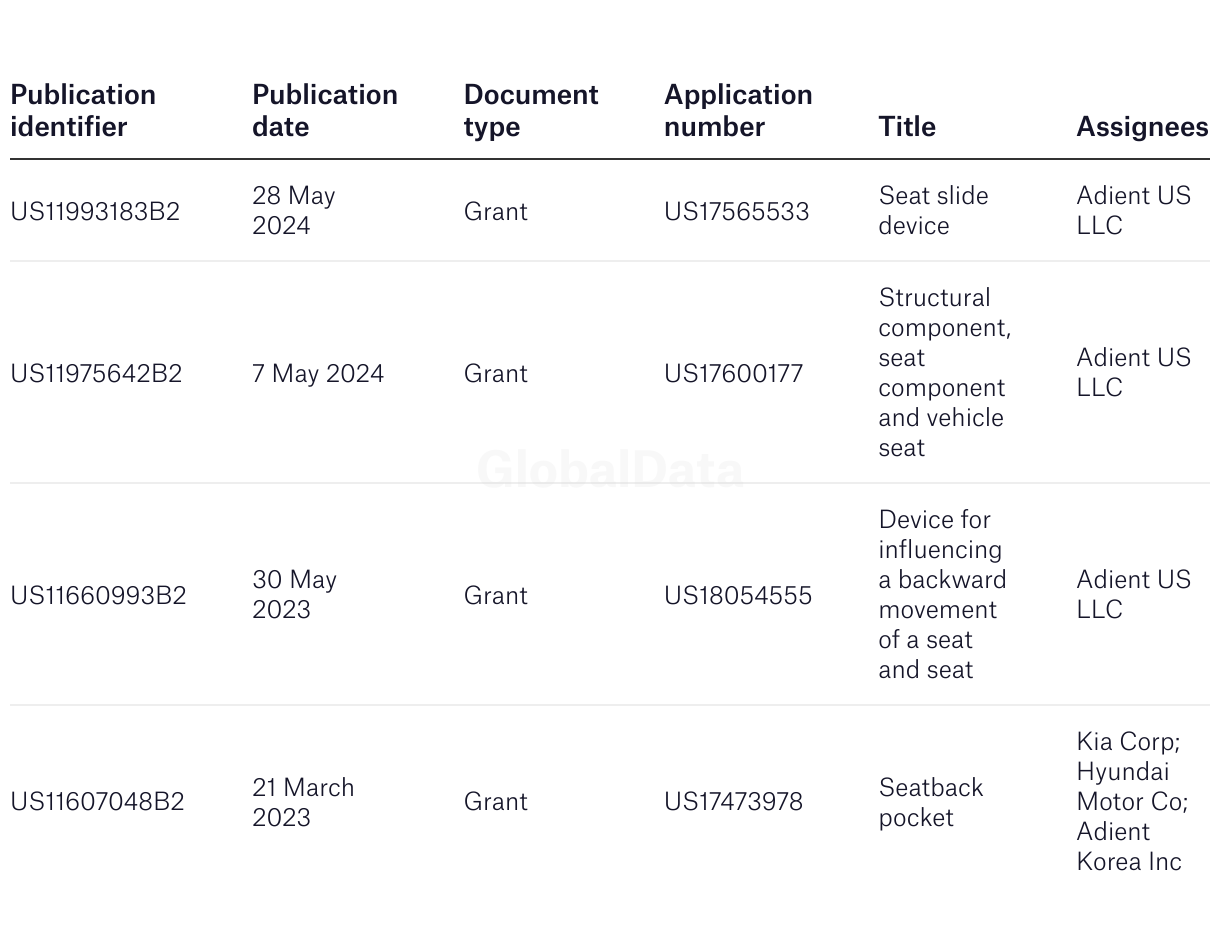Click the Kia Corp; Hyundai Motor assignees cell

tap(1132, 801)
